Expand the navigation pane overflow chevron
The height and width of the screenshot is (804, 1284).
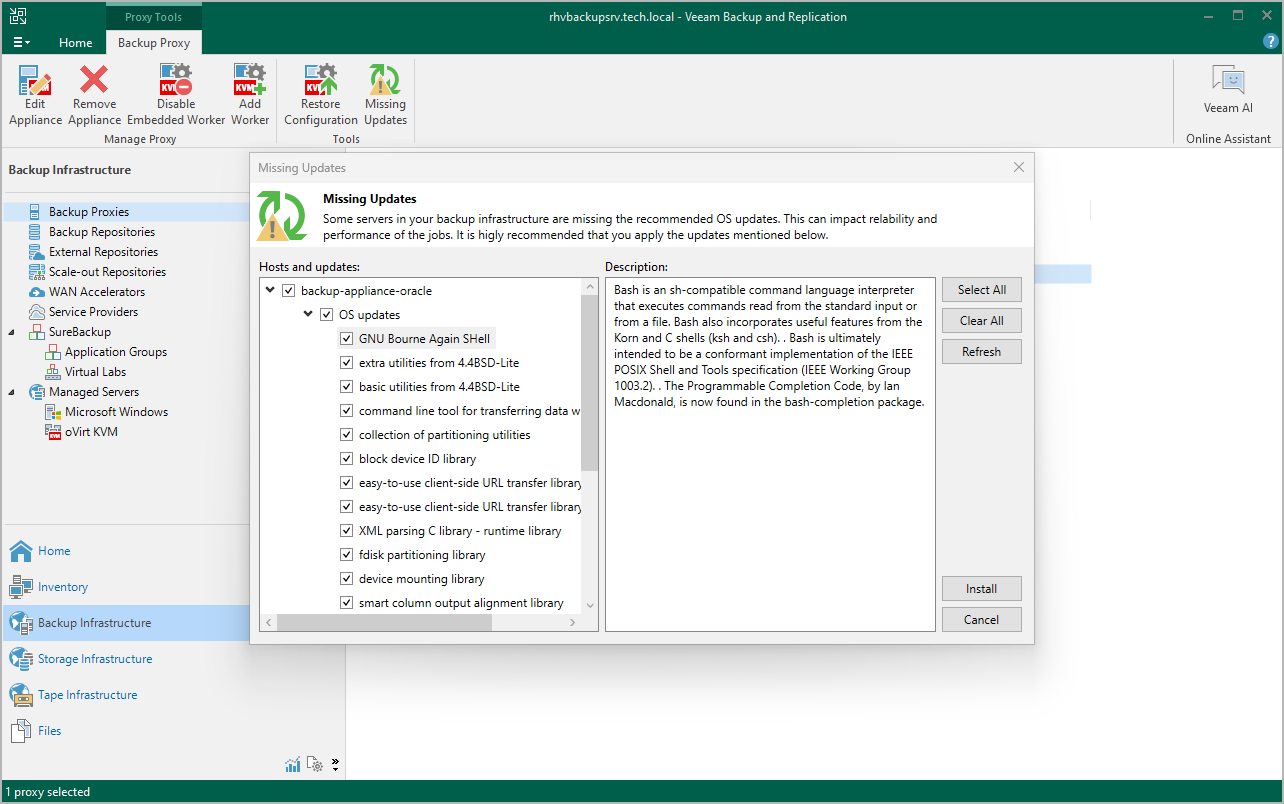[x=335, y=764]
